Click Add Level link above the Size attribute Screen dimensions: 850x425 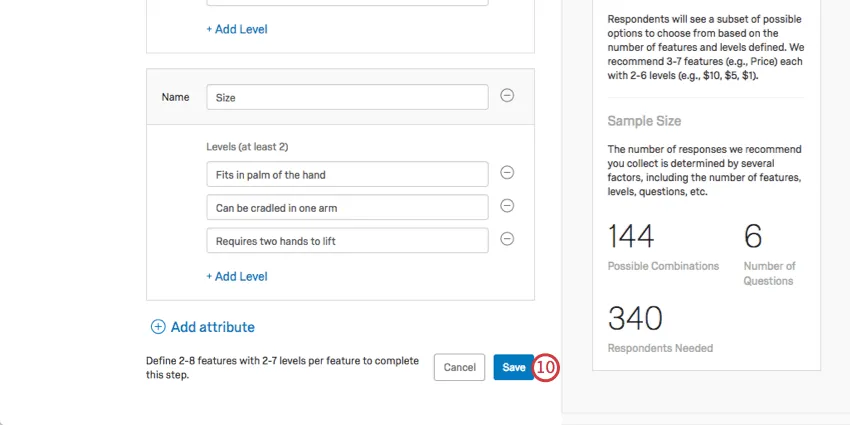(237, 29)
